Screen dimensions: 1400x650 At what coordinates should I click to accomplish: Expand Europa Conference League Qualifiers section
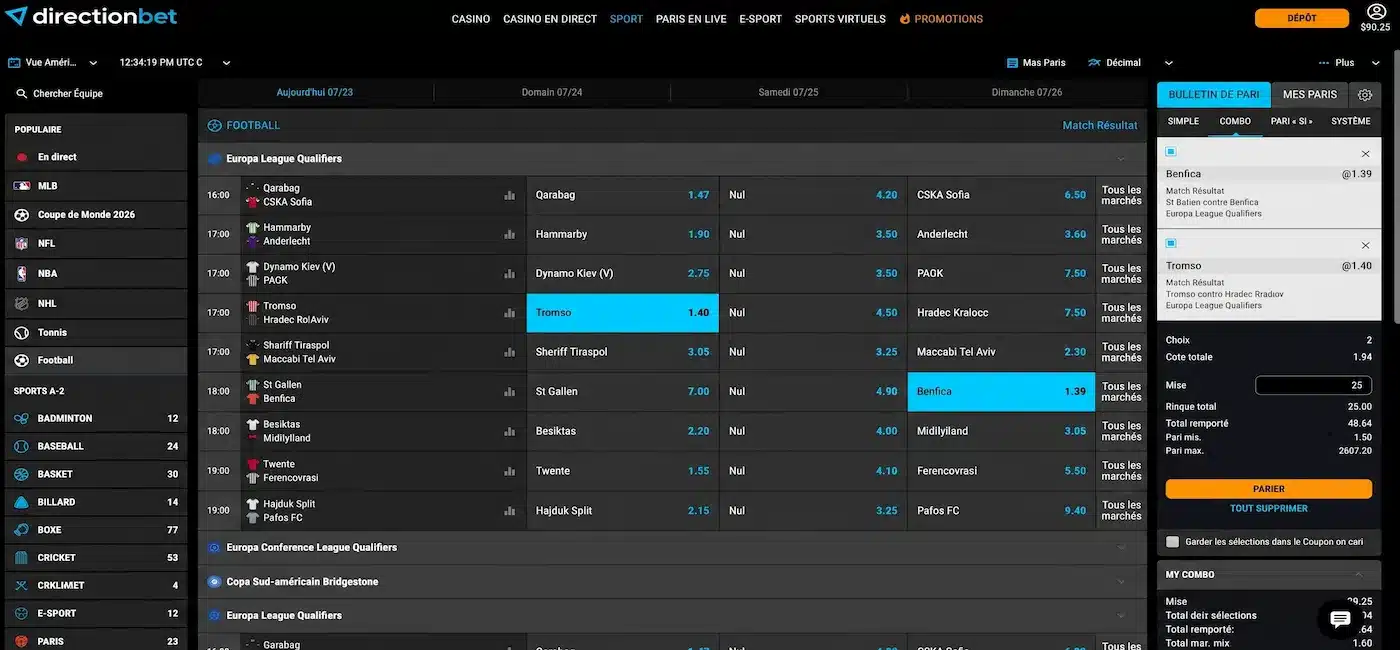point(1121,548)
